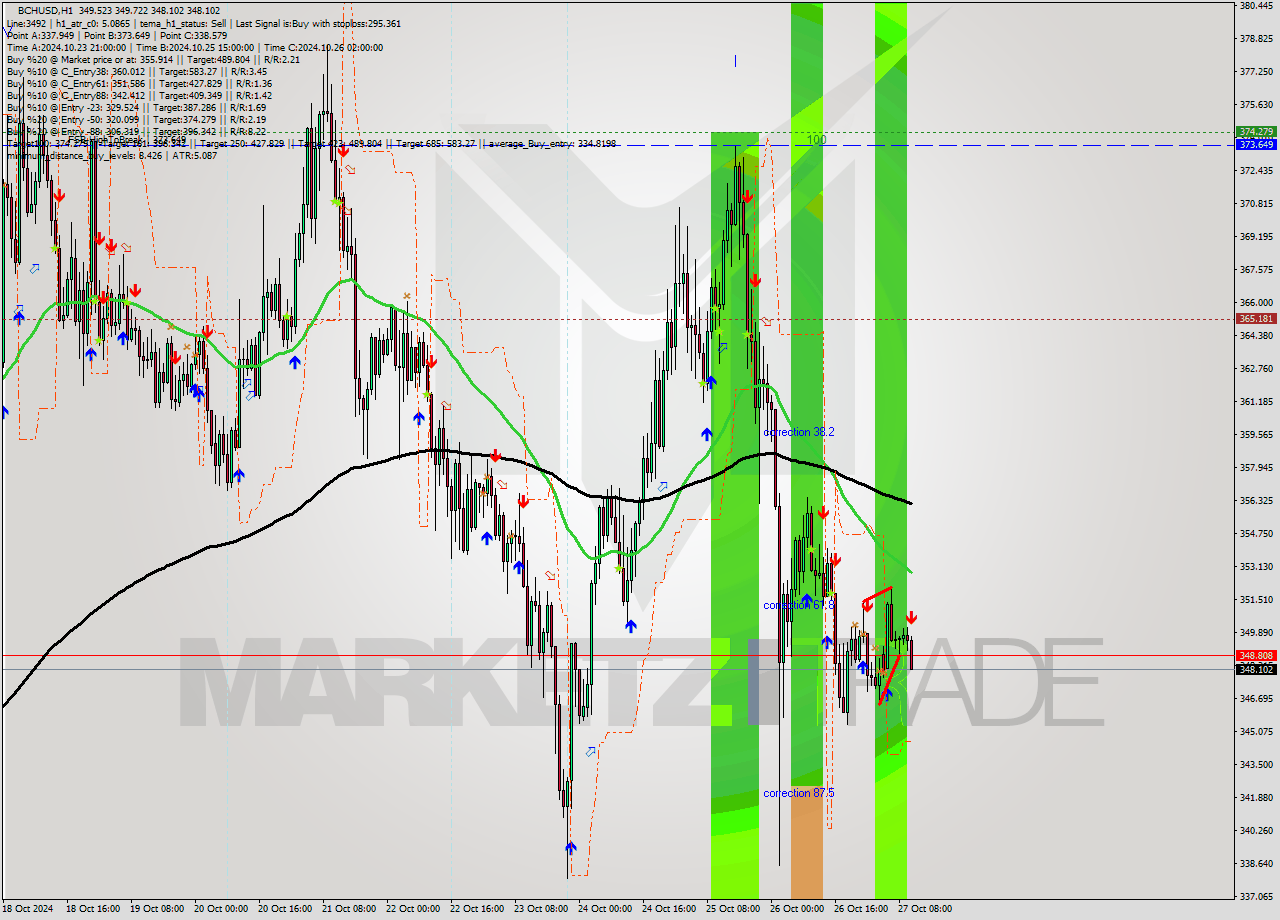Image resolution: width=1280 pixels, height=920 pixels.
Task: Select the 'Entry -23: 329.524' line
Action: pos(136,107)
